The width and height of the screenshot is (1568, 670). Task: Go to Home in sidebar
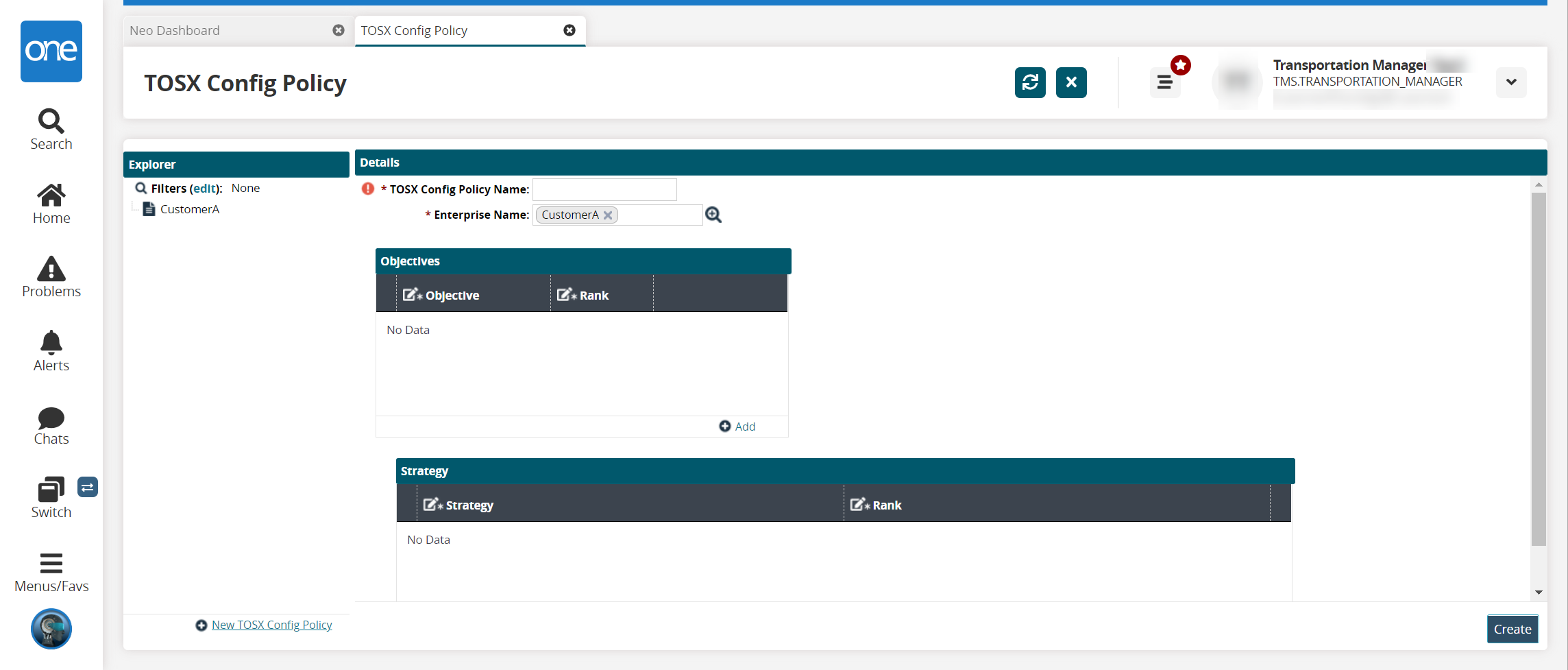coord(51,195)
